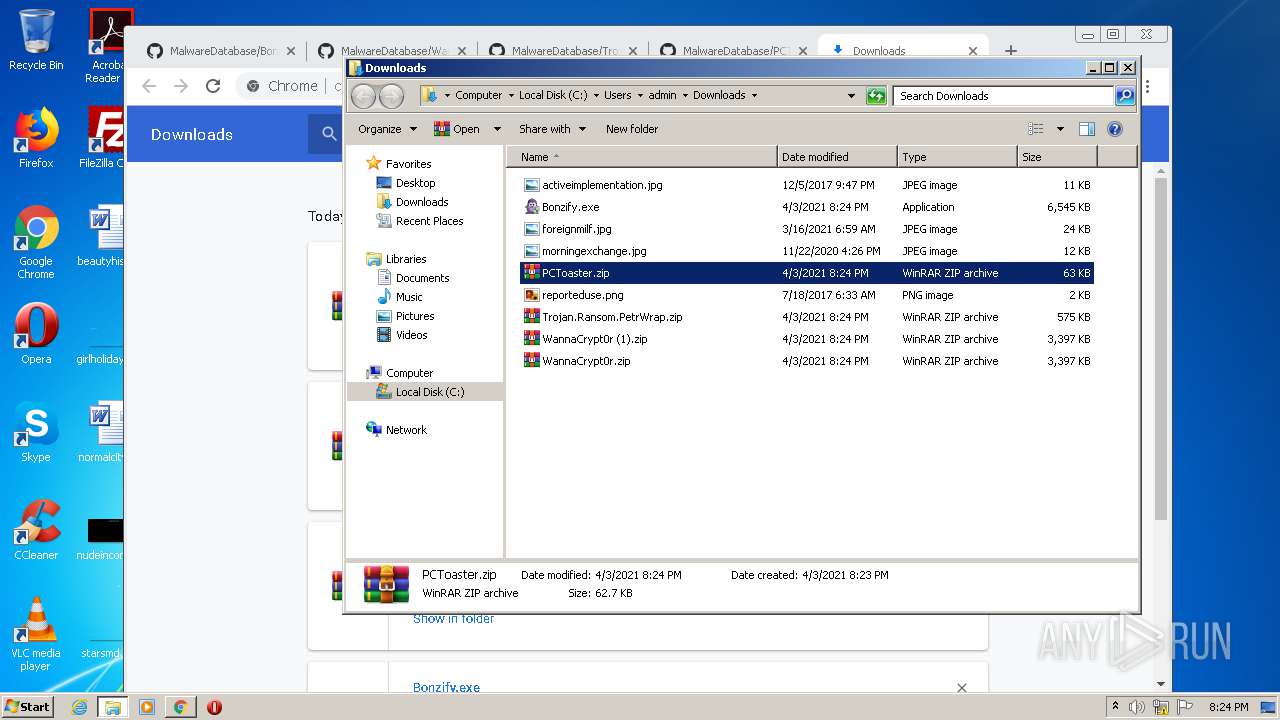The width and height of the screenshot is (1280, 720).
Task: Expand the Local Disk (C:) breadcrumb arrow
Action: point(596,96)
